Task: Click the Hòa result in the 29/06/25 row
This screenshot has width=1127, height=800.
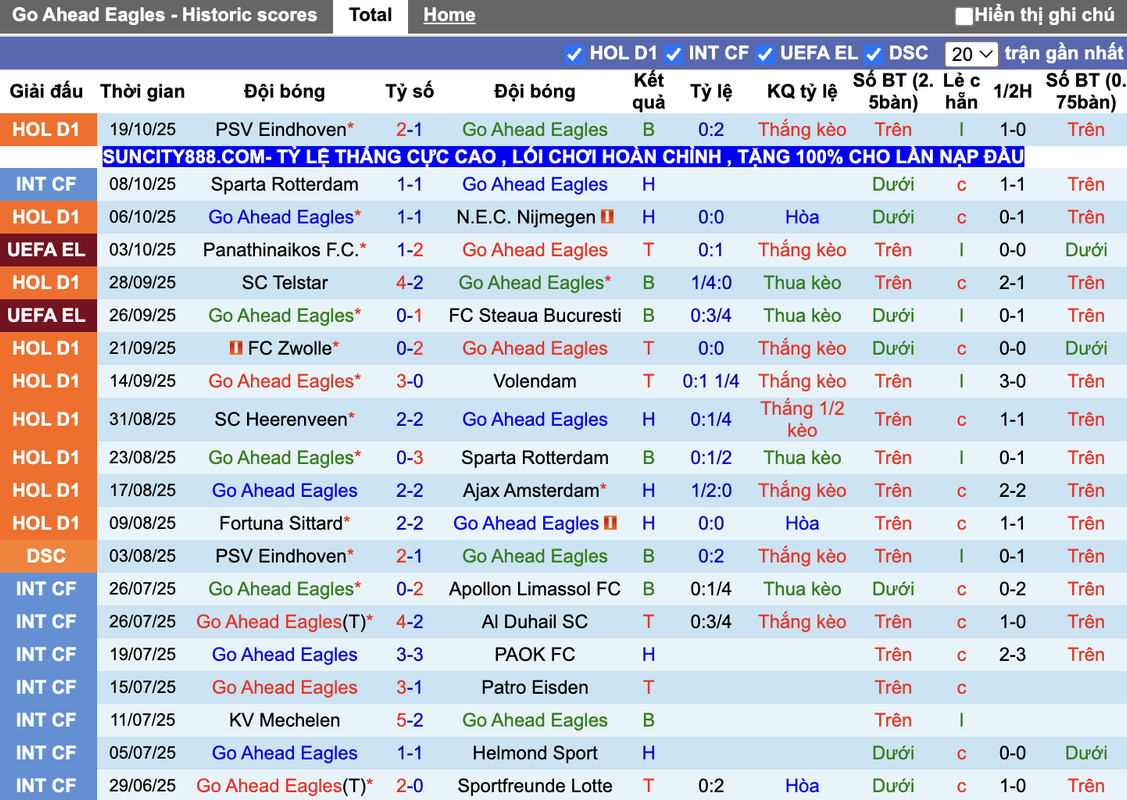Action: pos(802,786)
